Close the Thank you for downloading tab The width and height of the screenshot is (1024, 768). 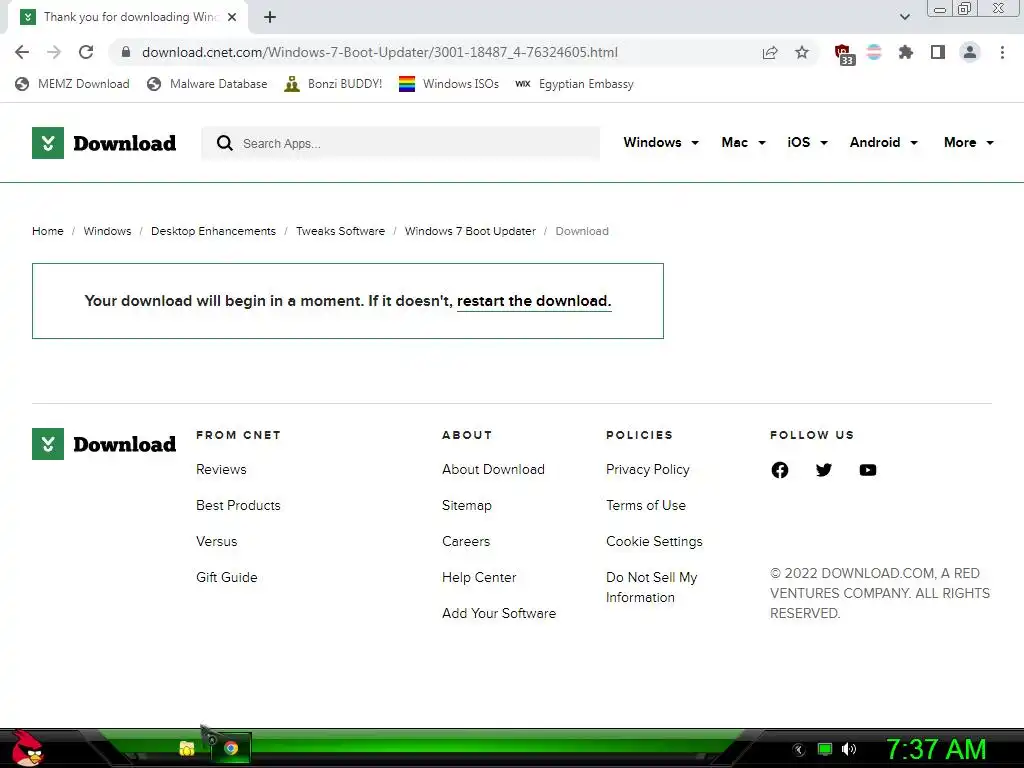(232, 18)
